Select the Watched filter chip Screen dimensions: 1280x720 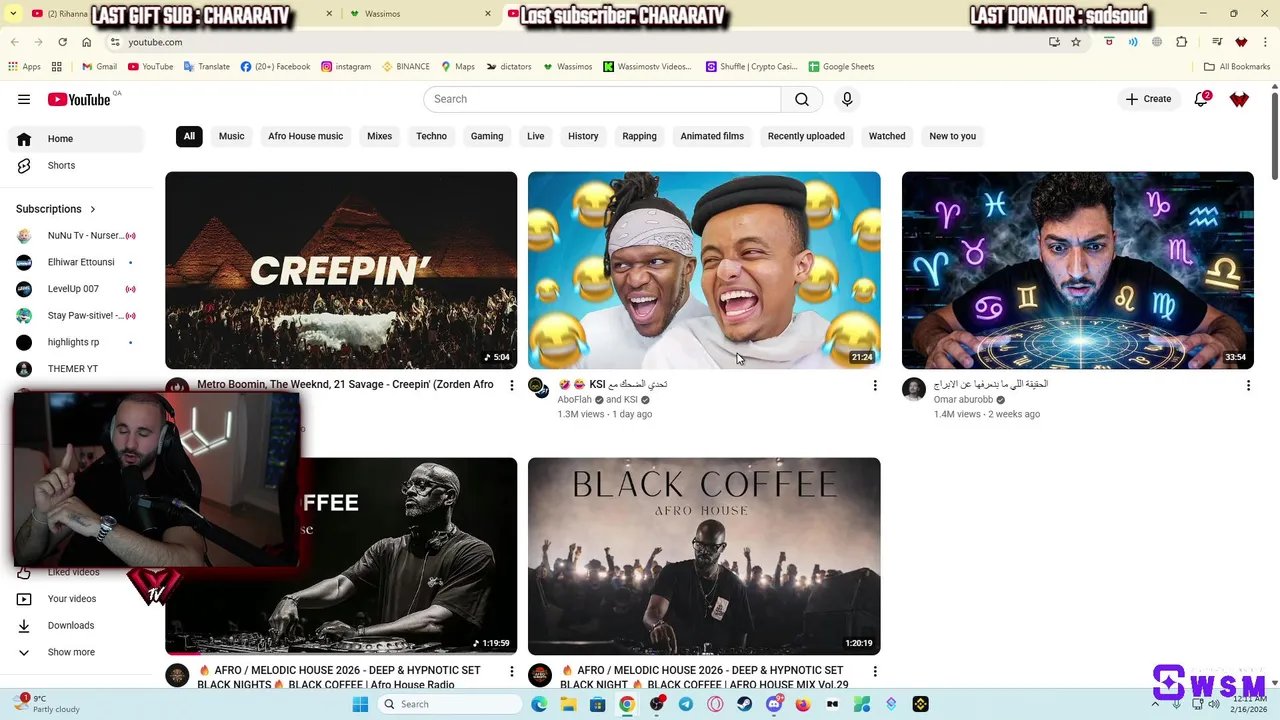[887, 136]
